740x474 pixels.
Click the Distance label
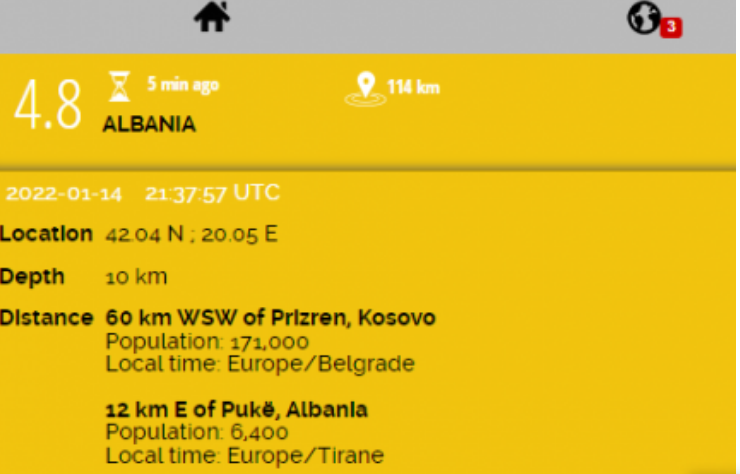(x=46, y=318)
